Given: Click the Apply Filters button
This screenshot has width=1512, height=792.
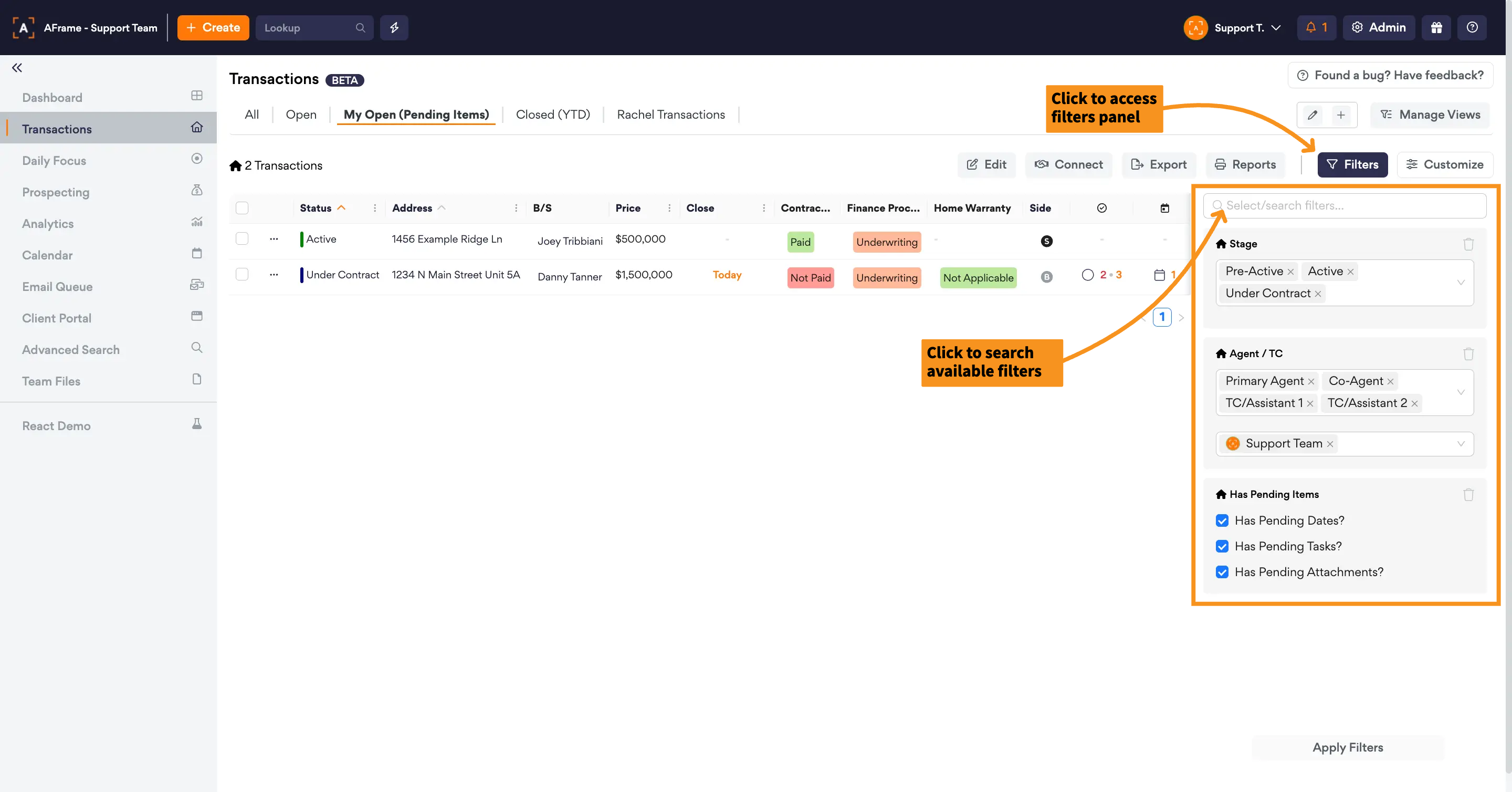Looking at the screenshot, I should tap(1347, 747).
